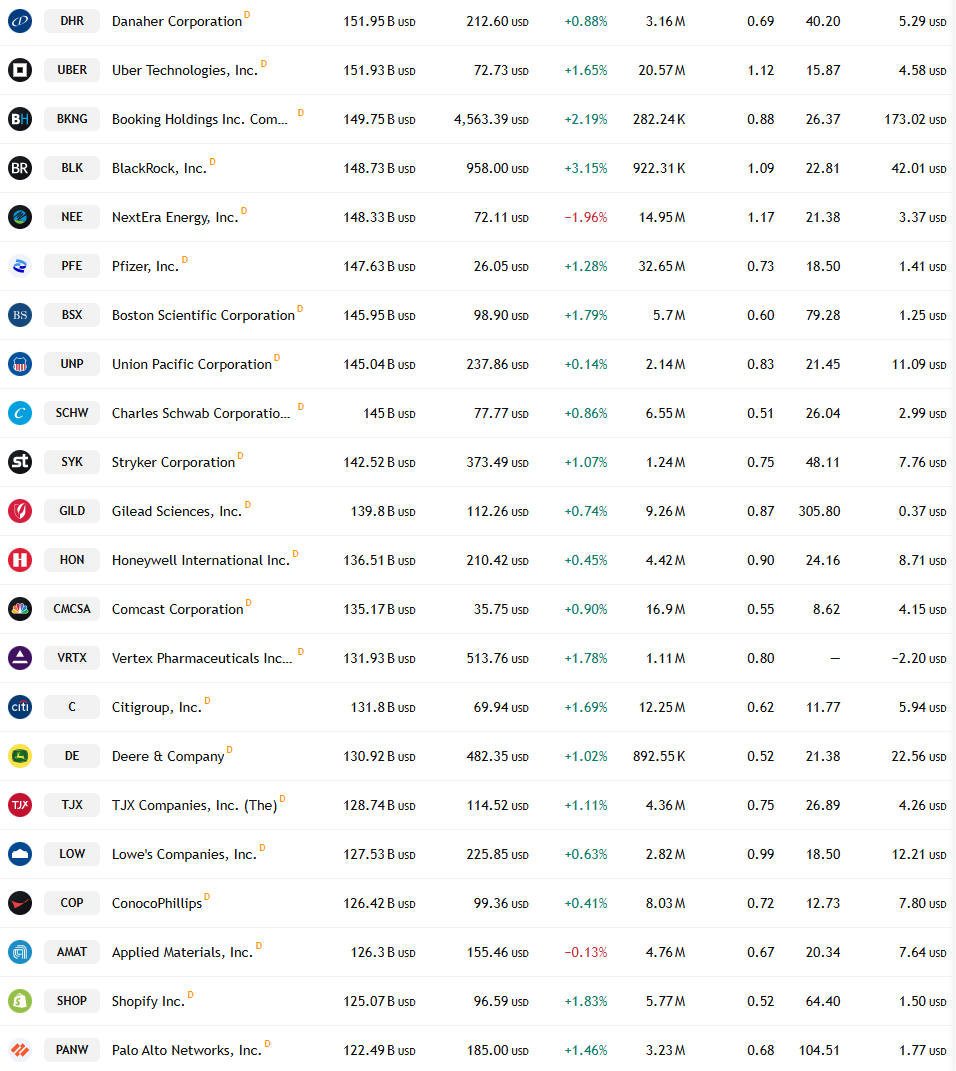Click Booking Holdings' 4,563.39 USD price
Image resolution: width=956 pixels, height=1071 pixels.
click(x=491, y=120)
